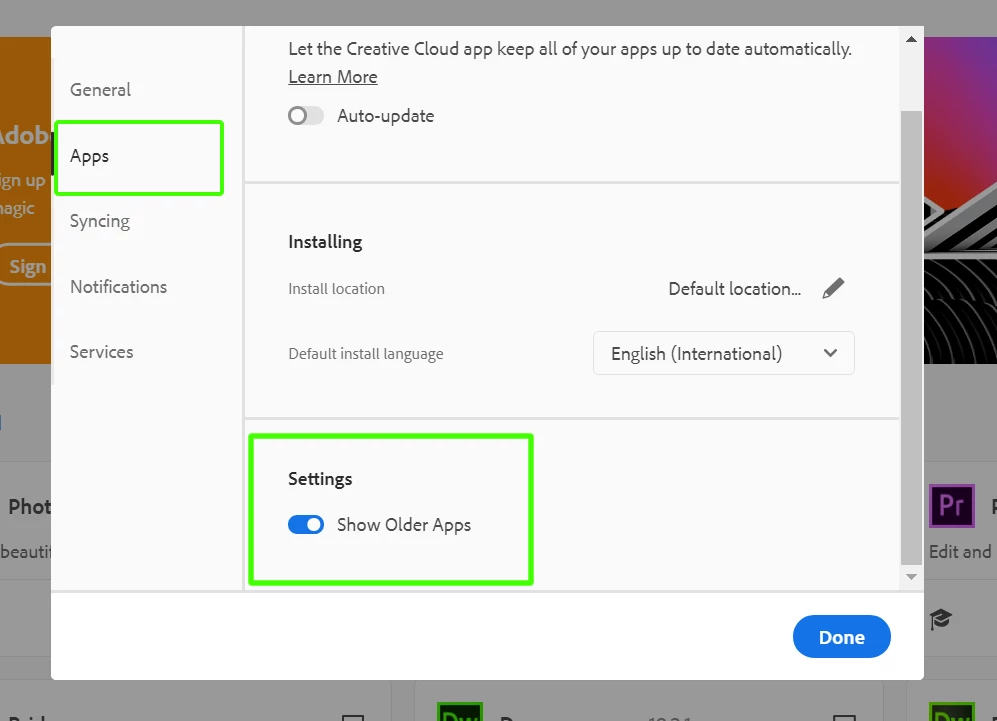Select the Apps preferences tab

(90, 156)
